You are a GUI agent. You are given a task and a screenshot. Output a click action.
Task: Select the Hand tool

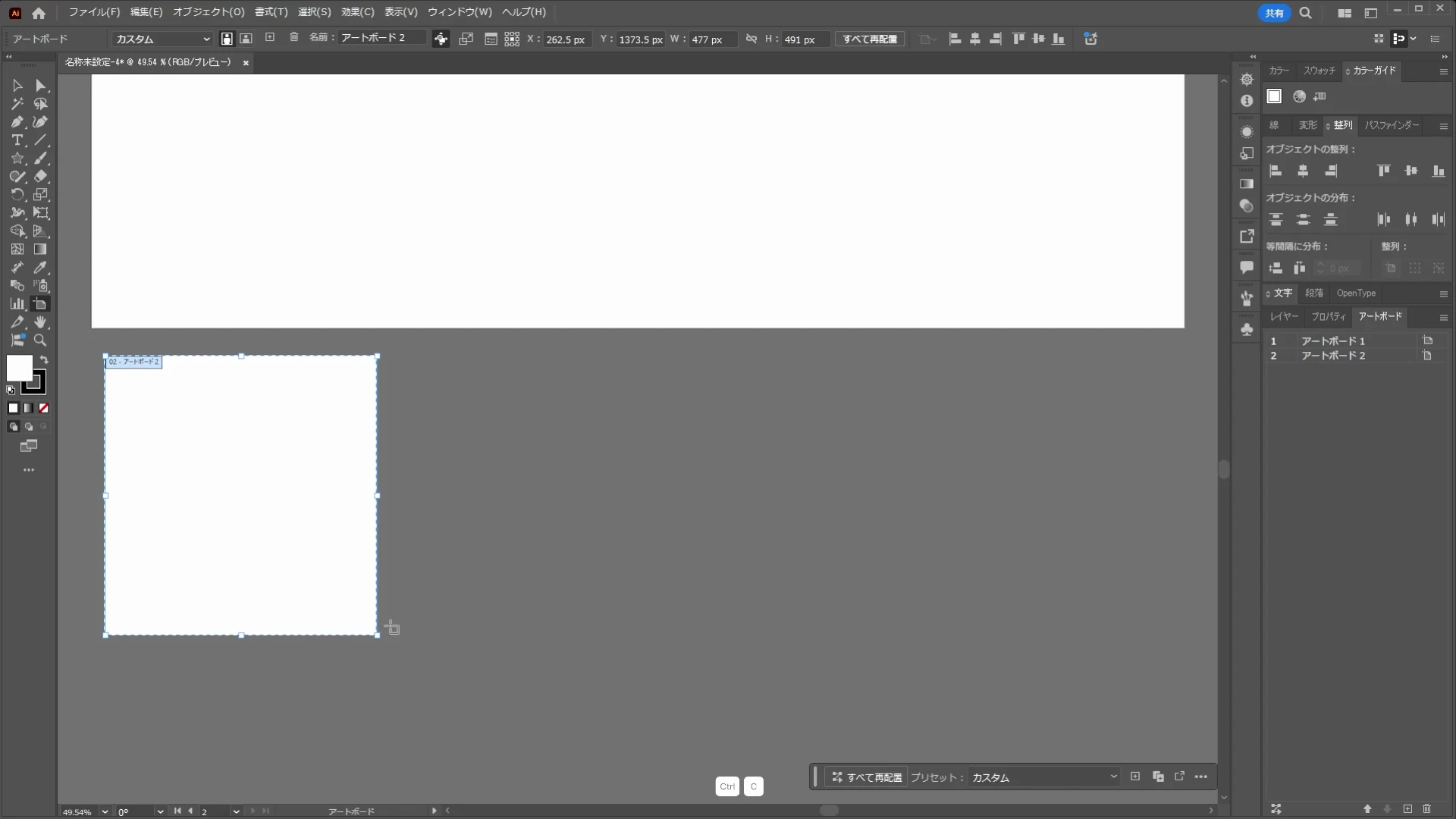(x=41, y=322)
